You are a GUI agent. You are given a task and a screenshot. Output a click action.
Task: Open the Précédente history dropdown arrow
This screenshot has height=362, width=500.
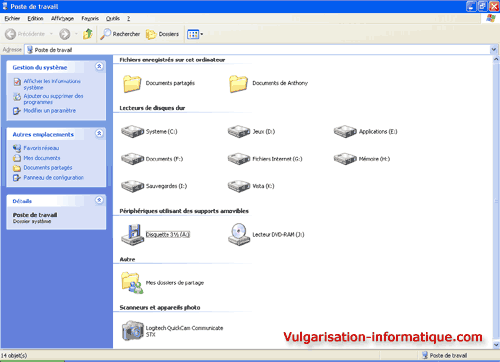point(51,34)
